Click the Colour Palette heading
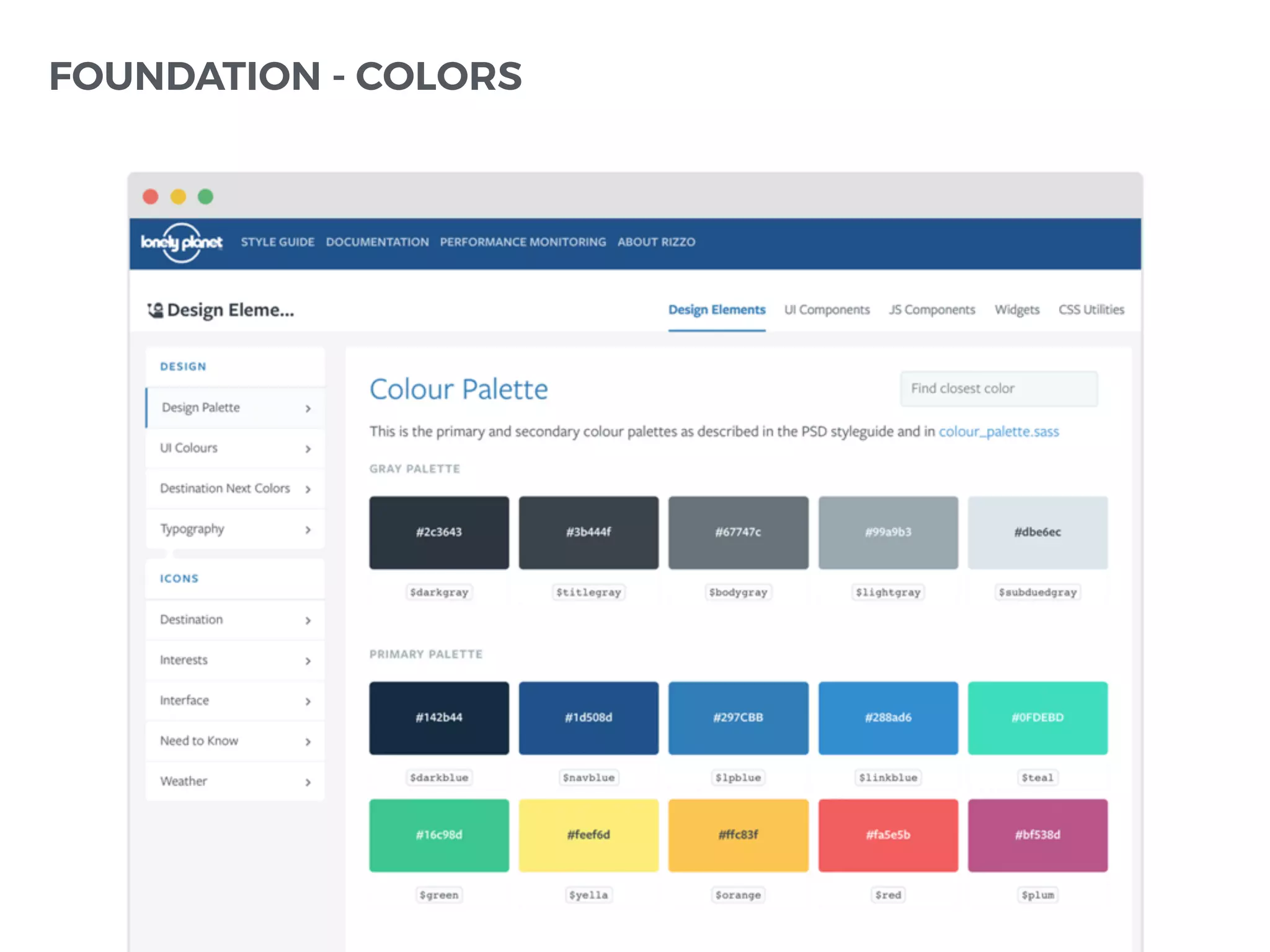This screenshot has width=1270, height=952. point(459,390)
